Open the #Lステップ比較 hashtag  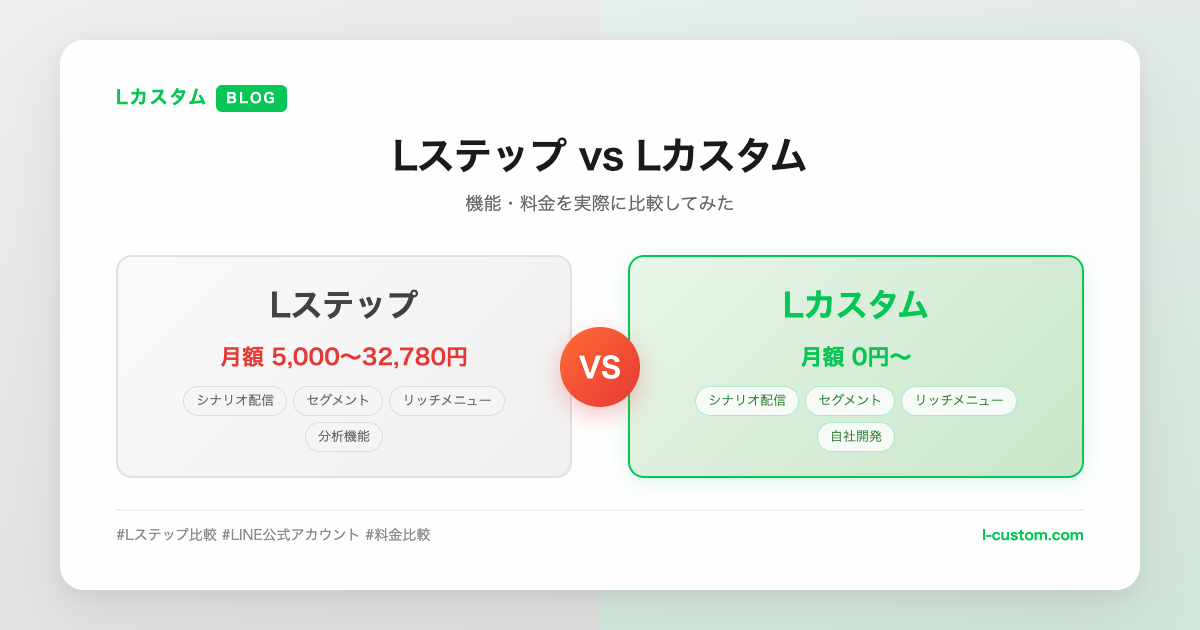click(x=167, y=535)
